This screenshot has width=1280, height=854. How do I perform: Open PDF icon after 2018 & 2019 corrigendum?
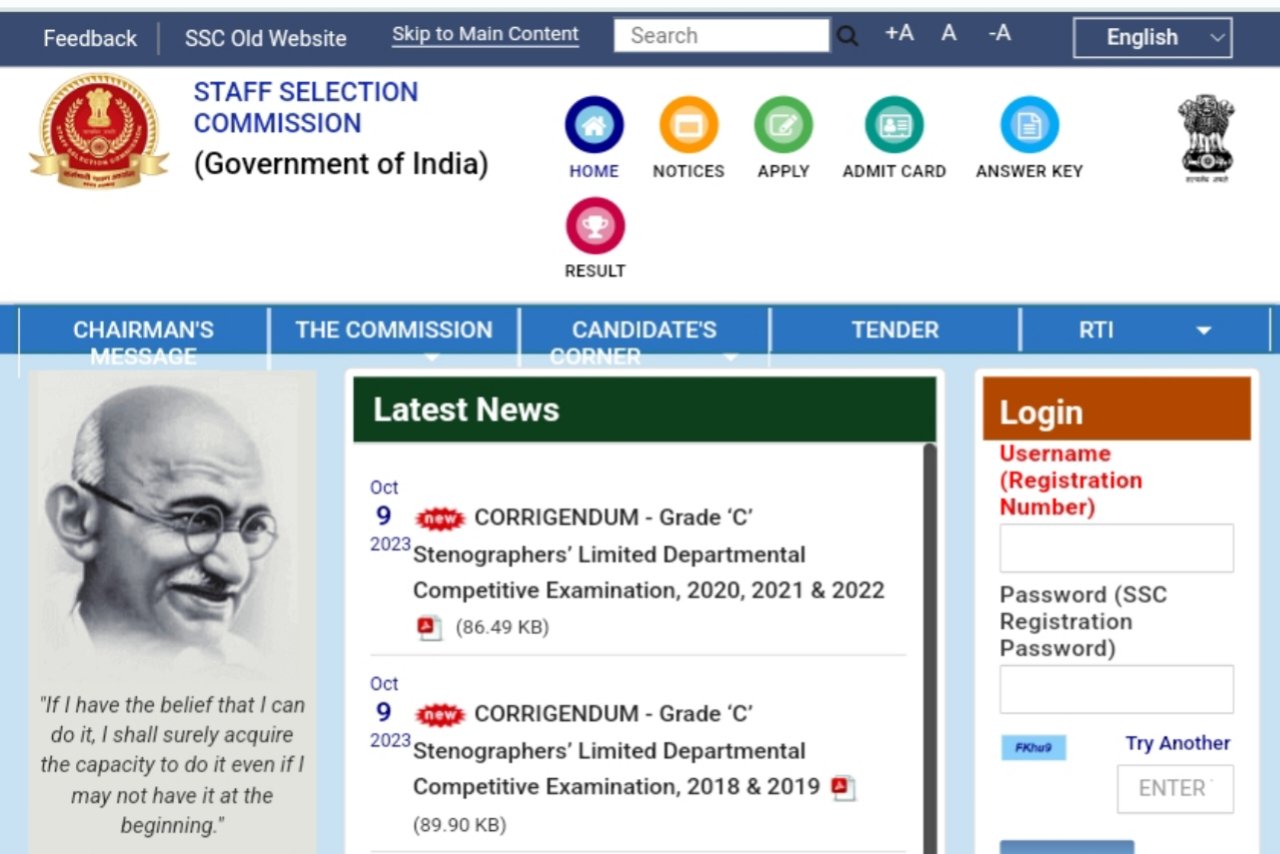tap(843, 787)
